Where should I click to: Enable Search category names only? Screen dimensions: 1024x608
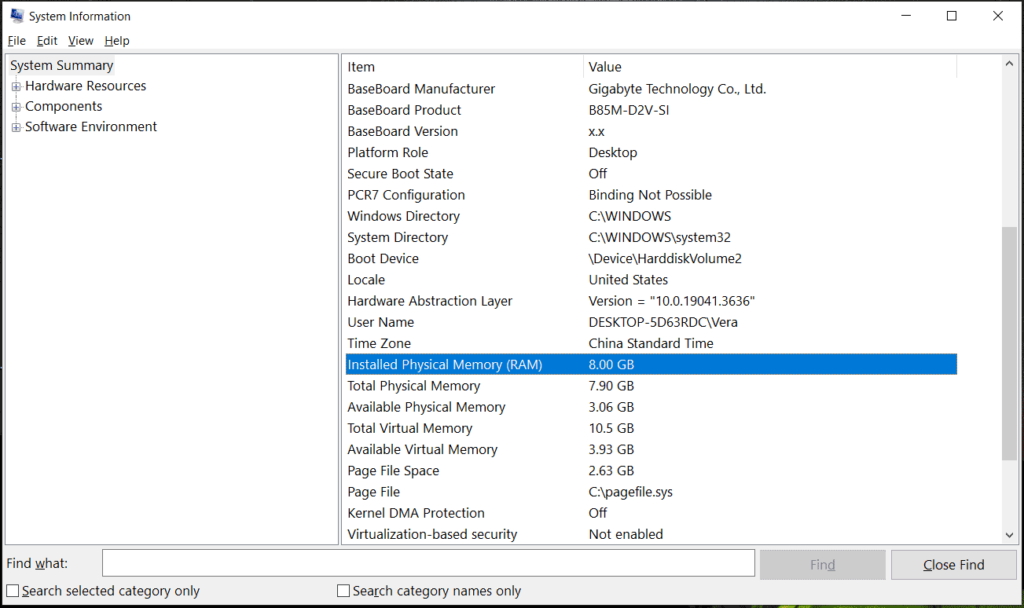click(343, 591)
